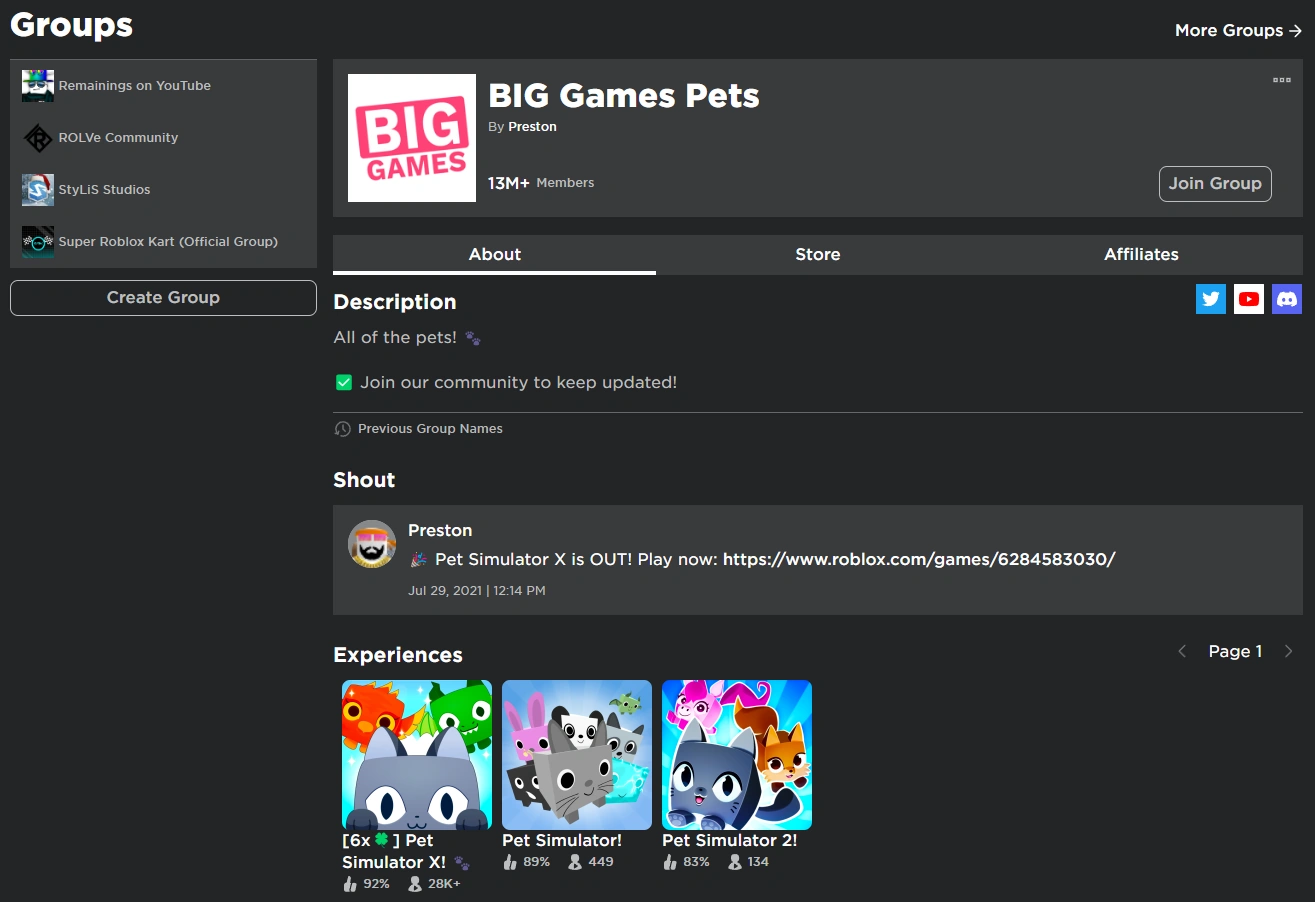Open the Pet Simulator X game link
This screenshot has height=902, width=1315.
click(919, 559)
